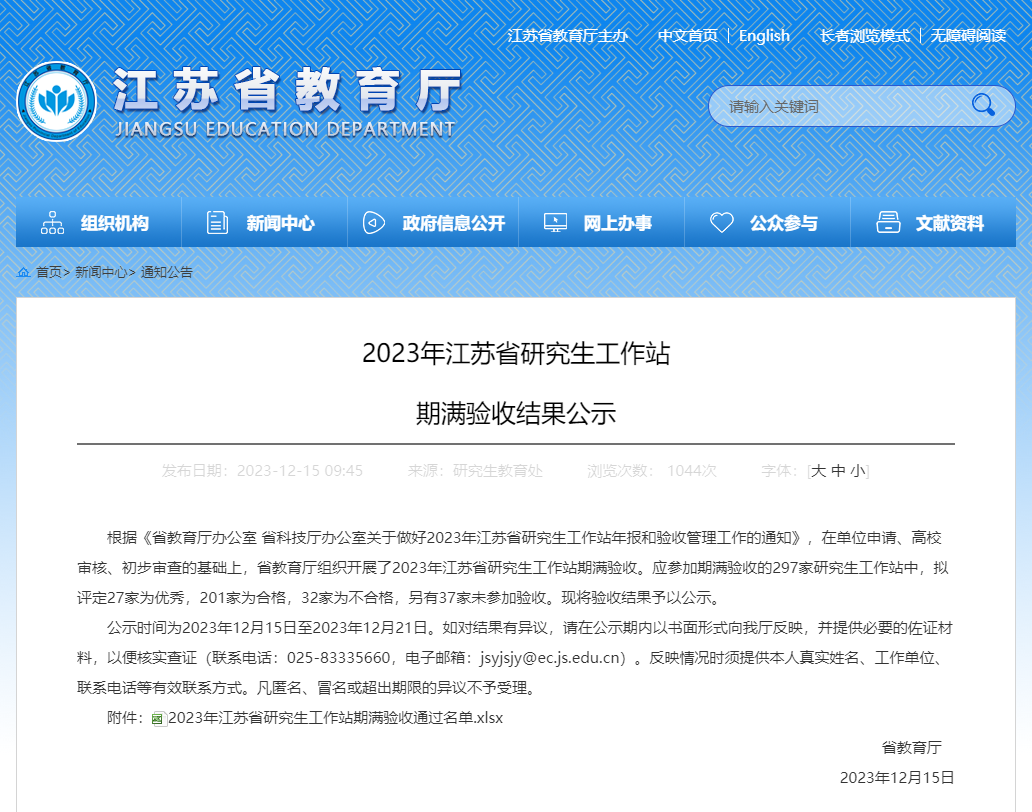Click the Jiangsu Education Department logo emblem

point(57,102)
